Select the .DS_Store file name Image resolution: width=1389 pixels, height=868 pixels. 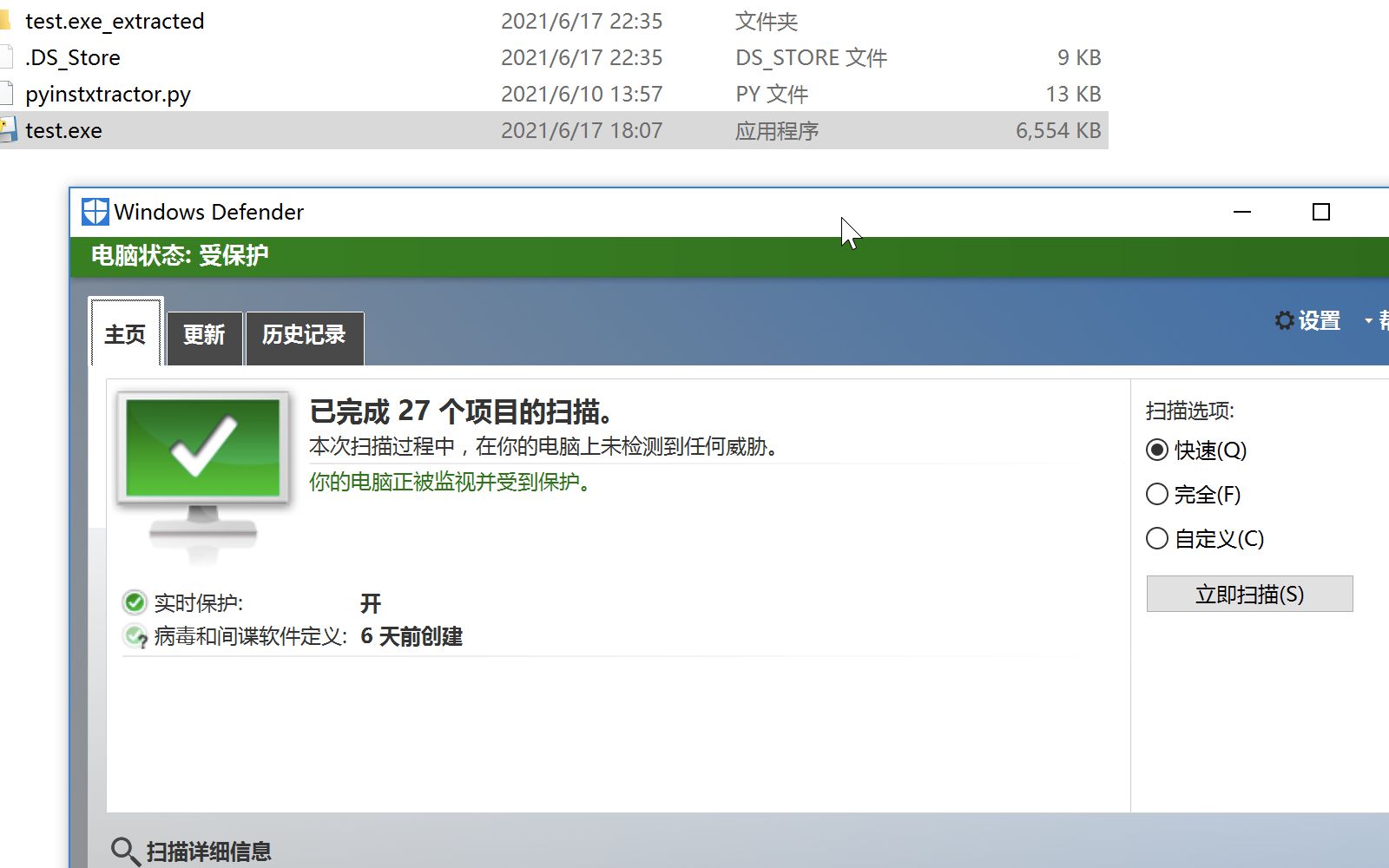(x=73, y=57)
